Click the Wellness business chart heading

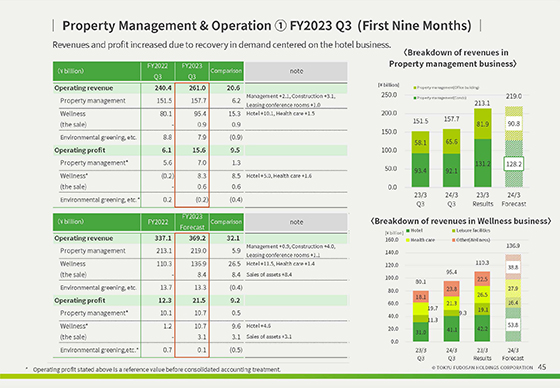pos(461,222)
